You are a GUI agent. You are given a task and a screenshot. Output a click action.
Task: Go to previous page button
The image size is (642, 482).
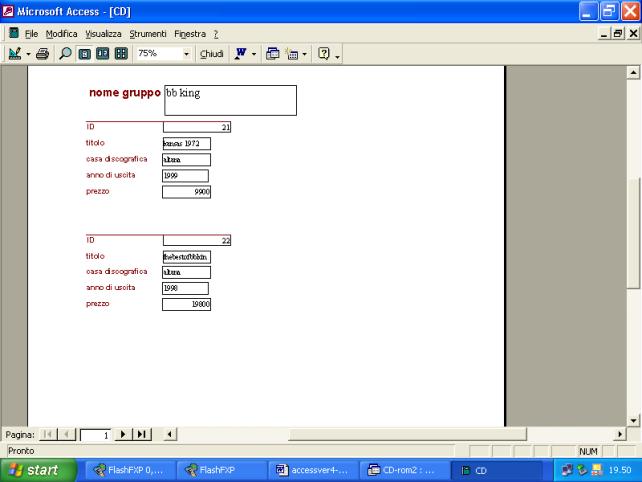click(66, 434)
